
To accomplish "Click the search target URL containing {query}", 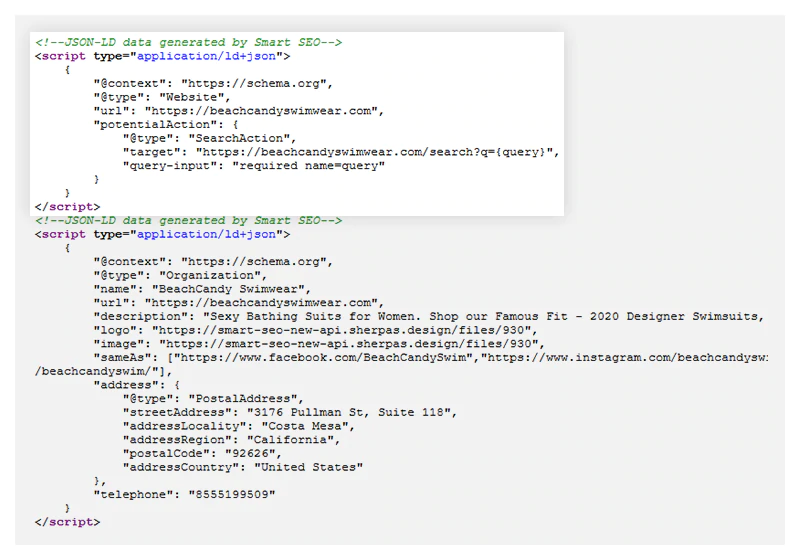I will [x=376, y=152].
